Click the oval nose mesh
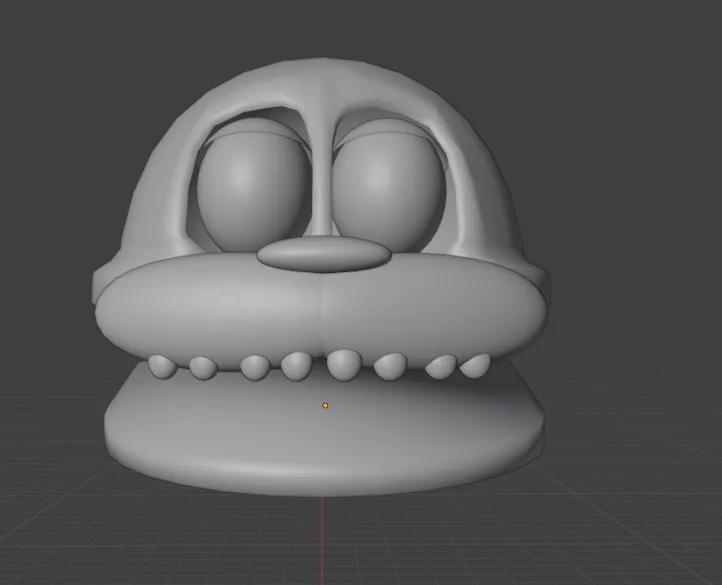Screen dimensions: 722x585 coord(324,254)
